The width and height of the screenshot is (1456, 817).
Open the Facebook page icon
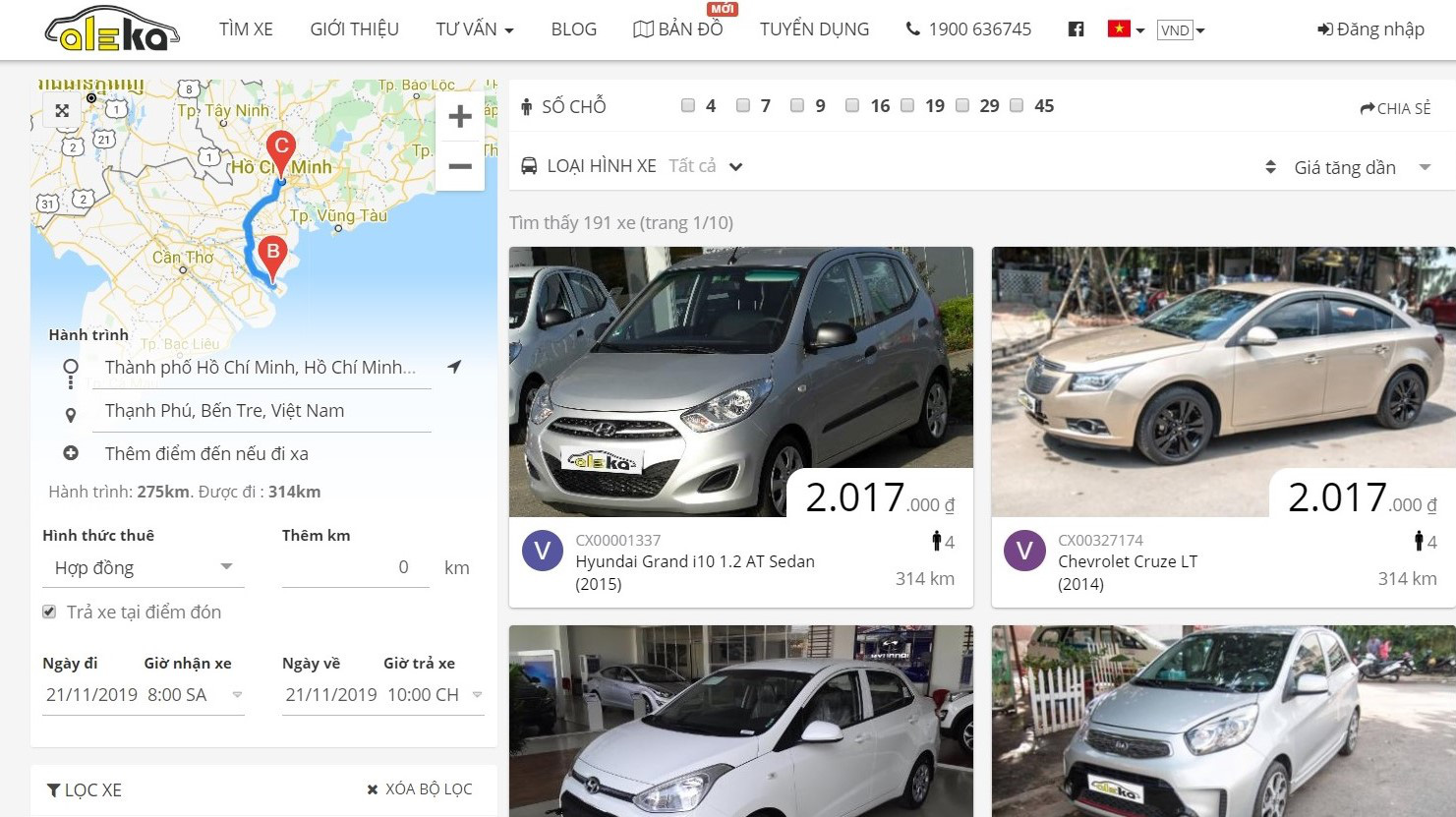(x=1077, y=29)
